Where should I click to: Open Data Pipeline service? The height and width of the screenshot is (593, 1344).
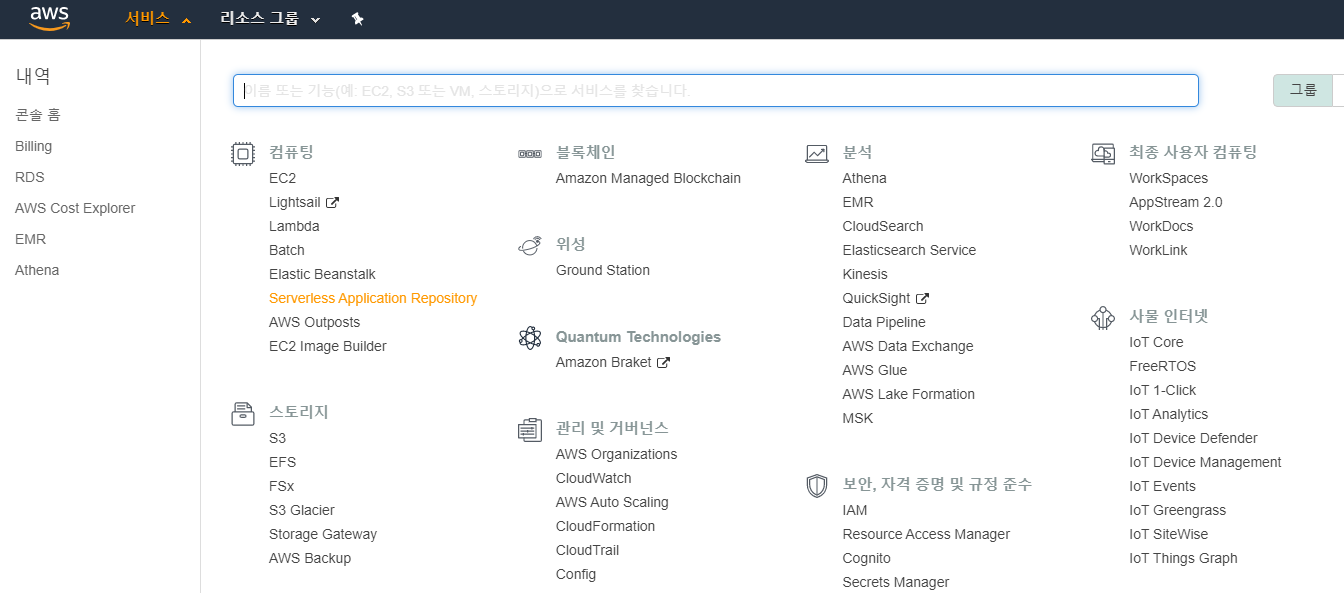tap(884, 322)
